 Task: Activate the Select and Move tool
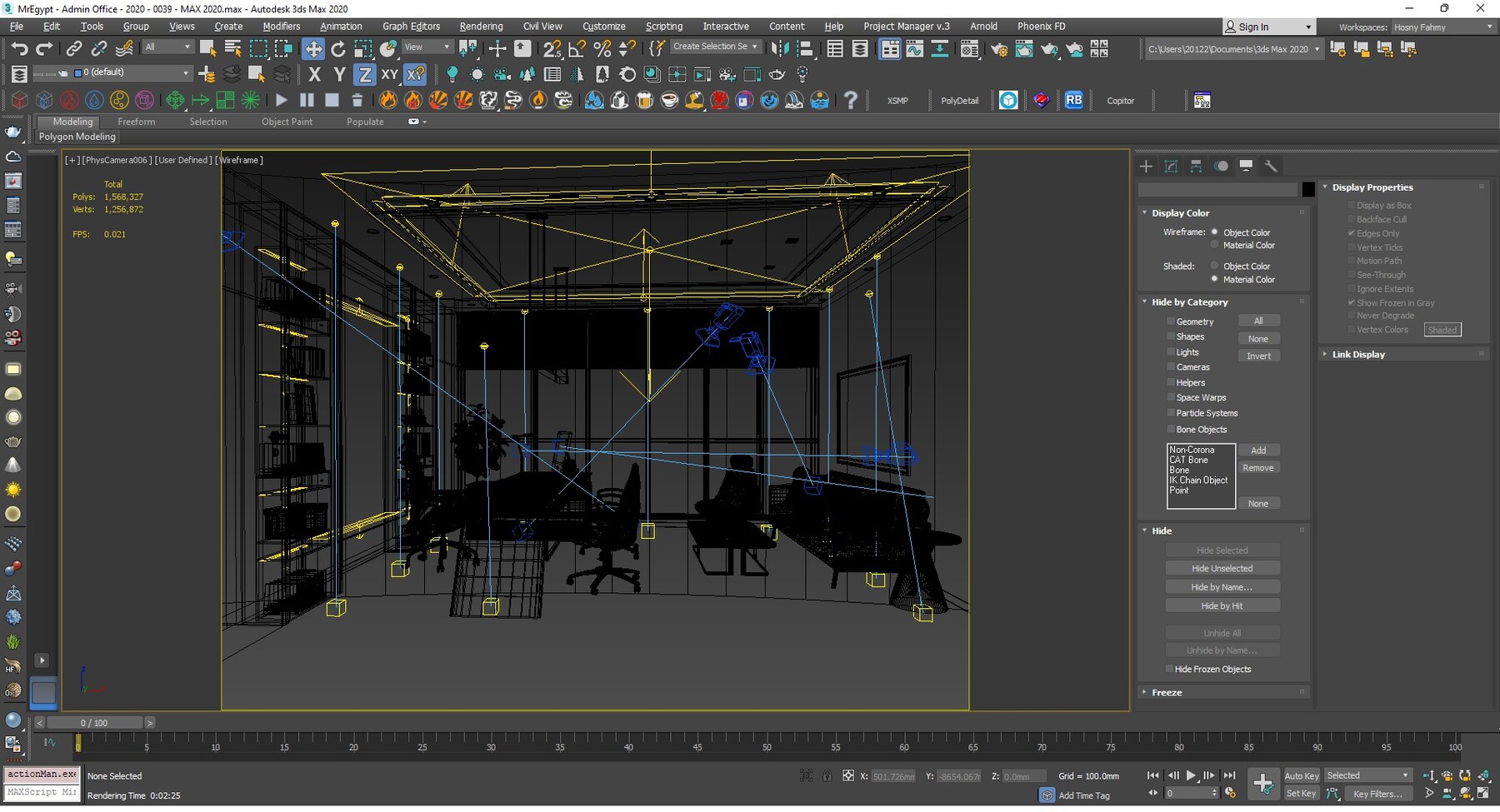(313, 49)
